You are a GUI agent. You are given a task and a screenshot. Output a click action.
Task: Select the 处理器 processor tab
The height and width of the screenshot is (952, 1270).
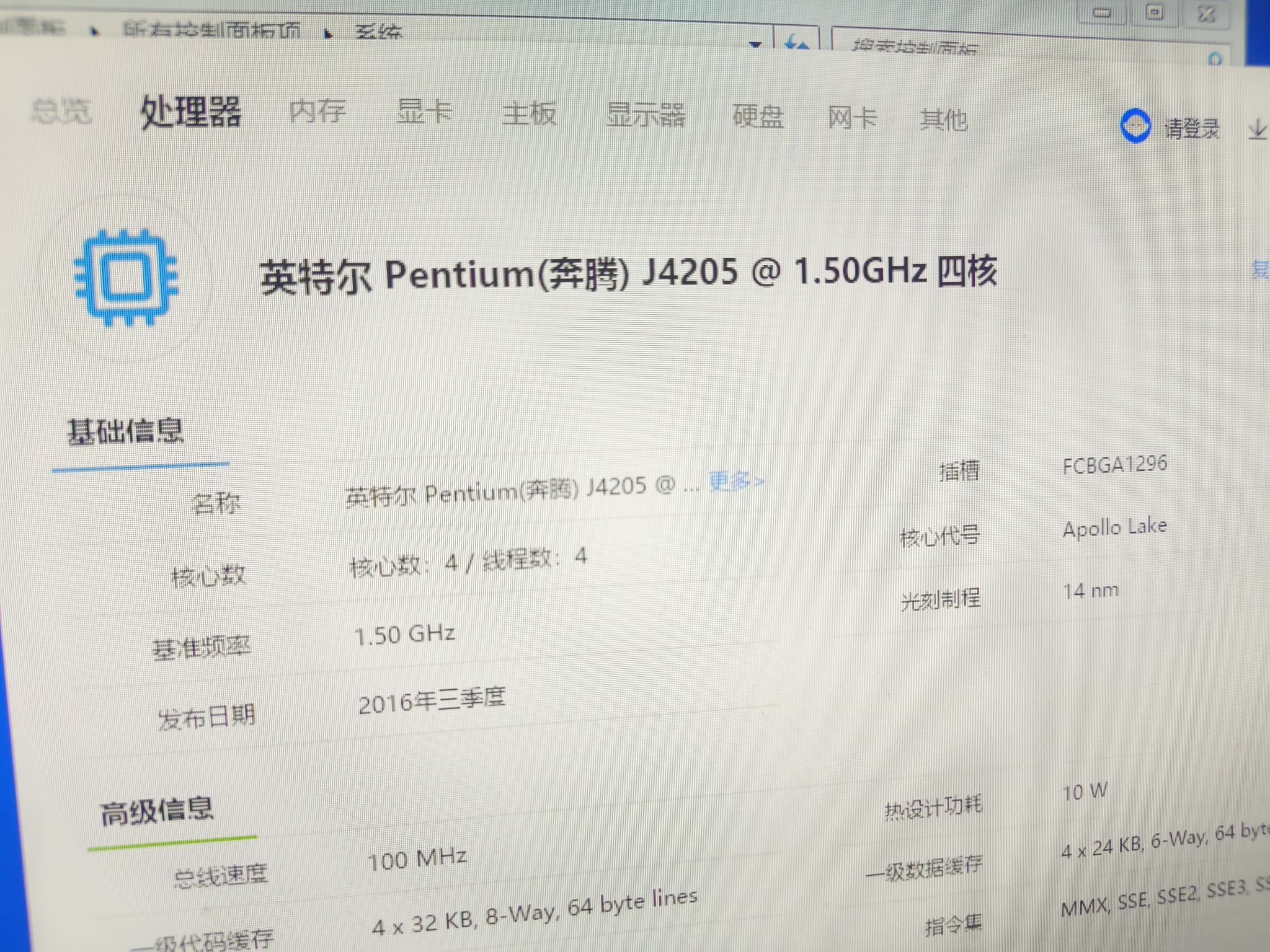pyautogui.click(x=190, y=112)
